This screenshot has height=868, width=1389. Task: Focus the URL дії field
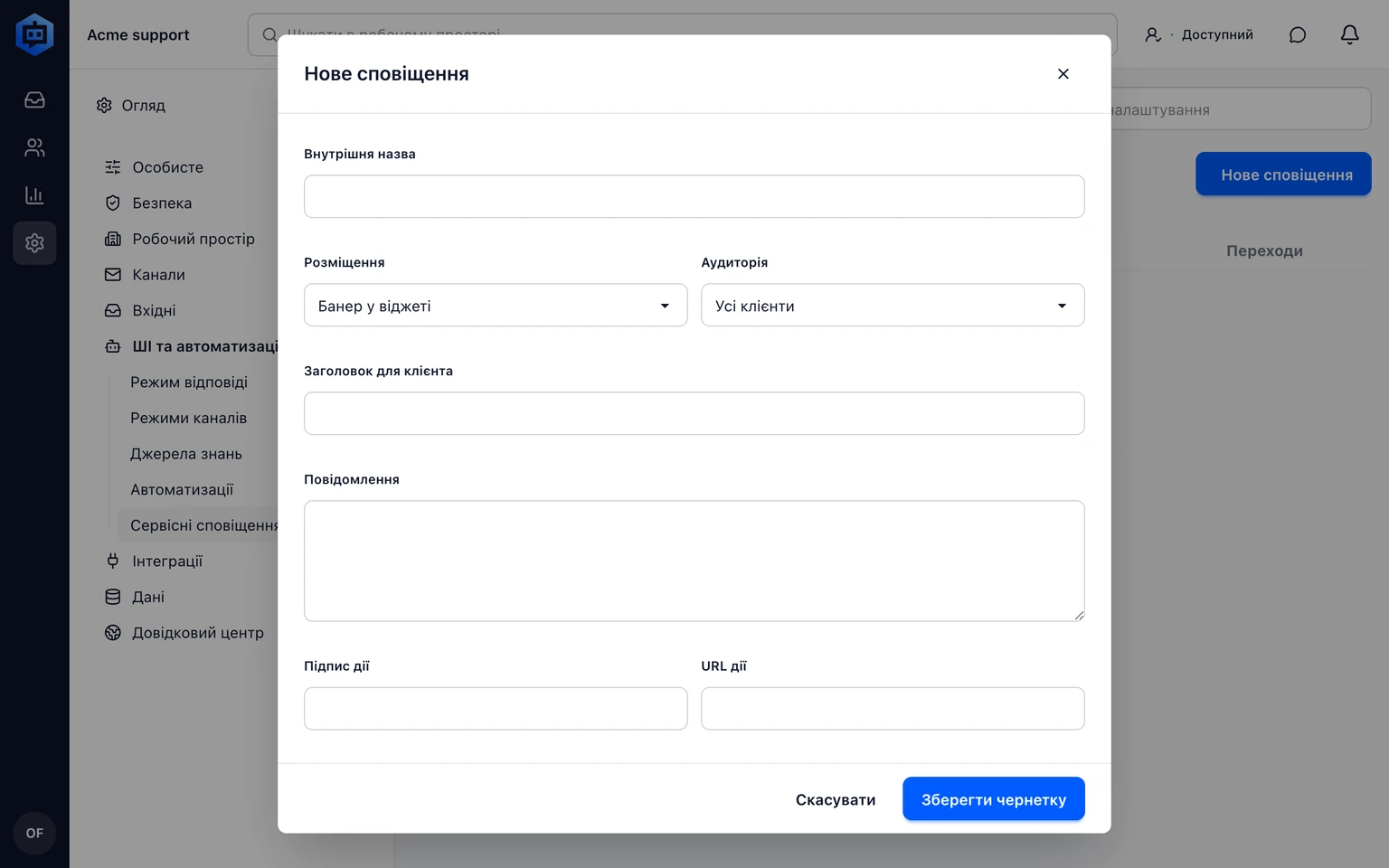click(x=893, y=709)
